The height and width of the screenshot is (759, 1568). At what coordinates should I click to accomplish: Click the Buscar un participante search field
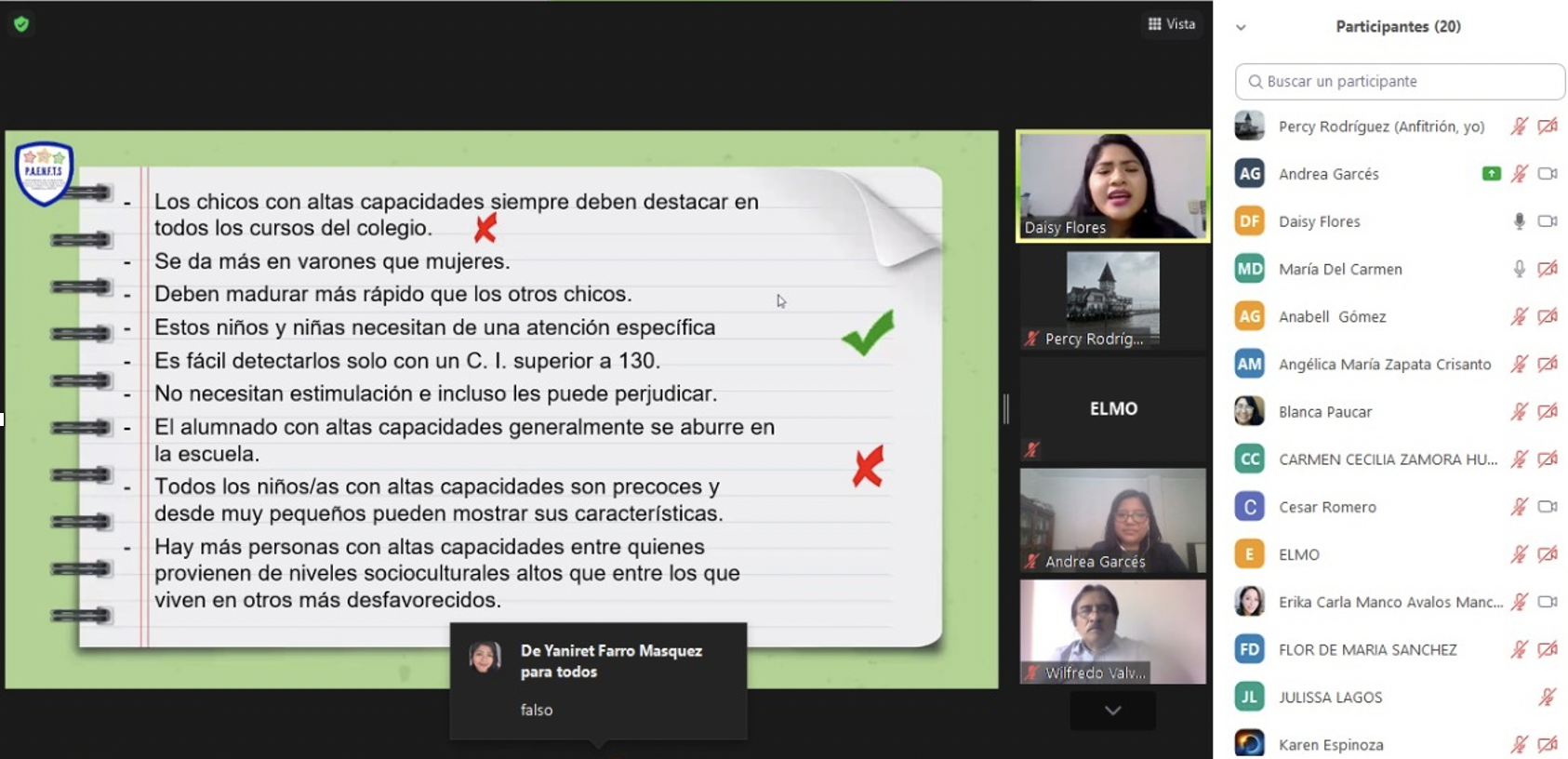point(1400,82)
